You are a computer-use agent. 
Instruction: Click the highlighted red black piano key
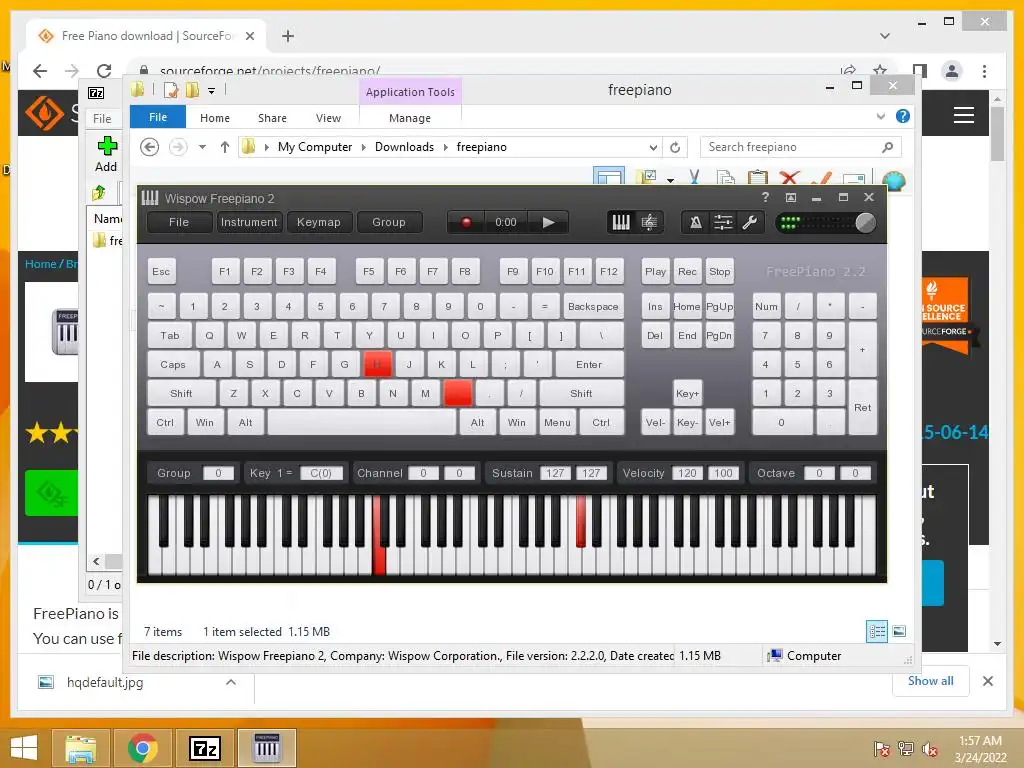click(581, 520)
